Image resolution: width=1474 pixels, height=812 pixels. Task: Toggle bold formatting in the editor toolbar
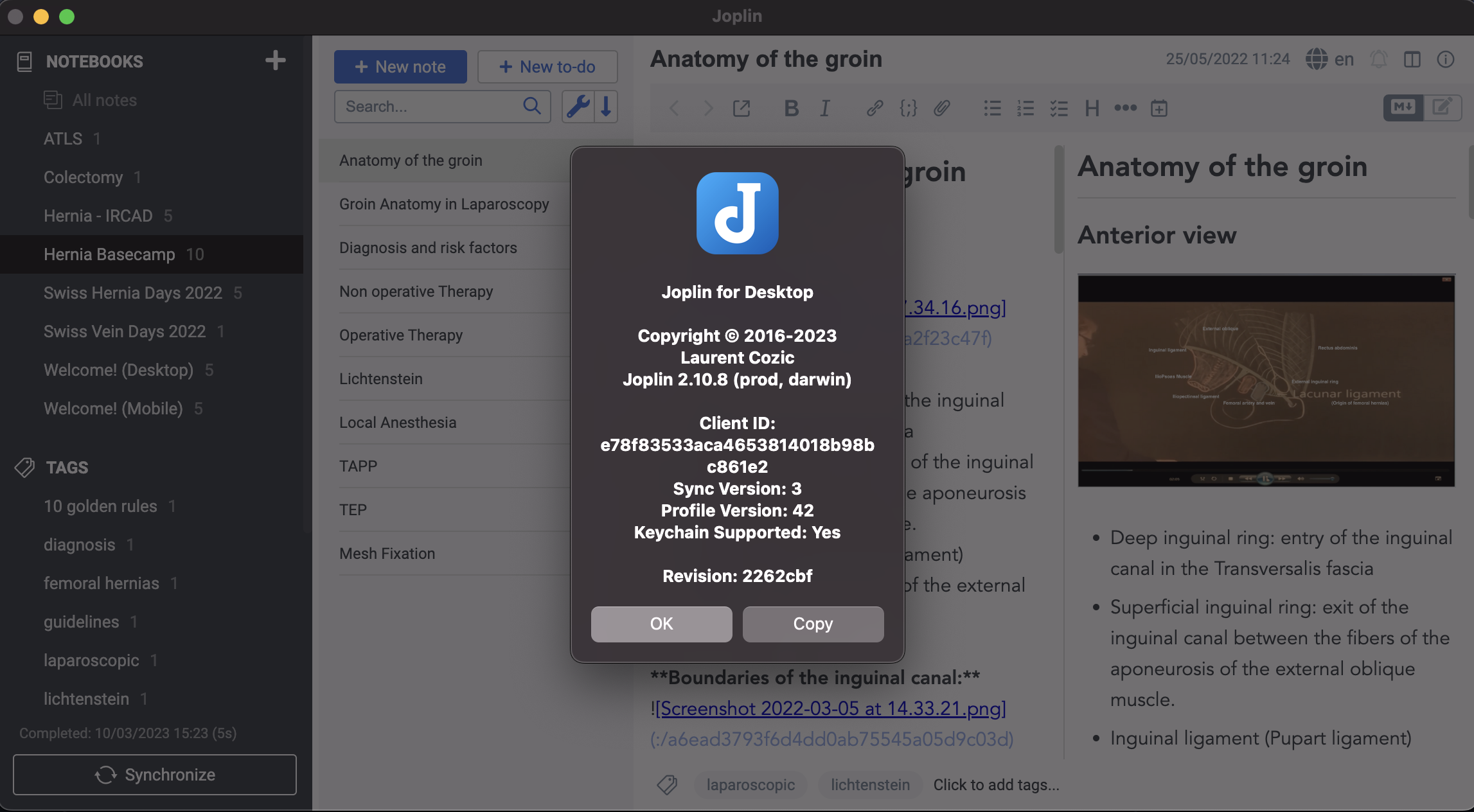tap(791, 108)
